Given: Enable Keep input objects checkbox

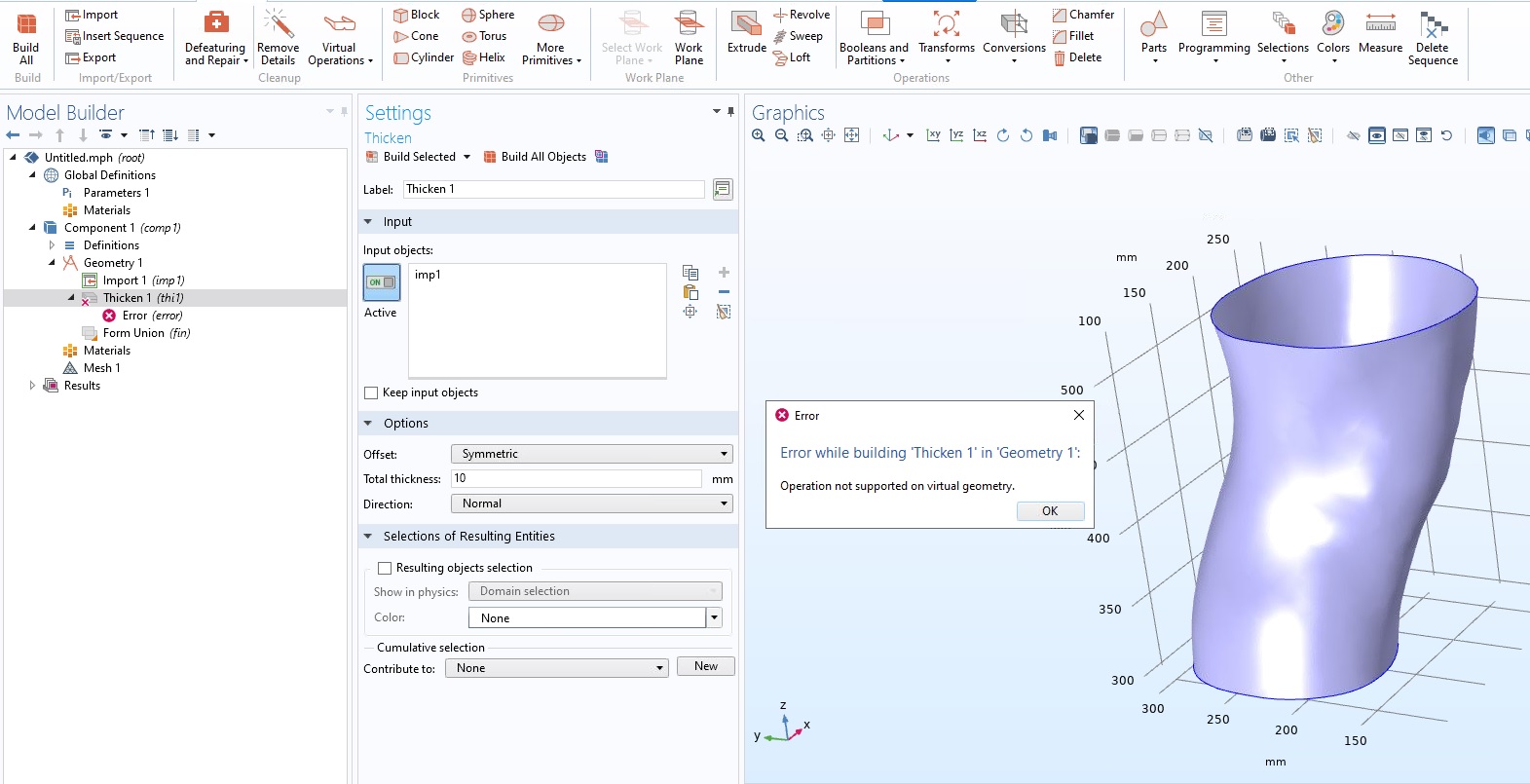Looking at the screenshot, I should coord(371,393).
